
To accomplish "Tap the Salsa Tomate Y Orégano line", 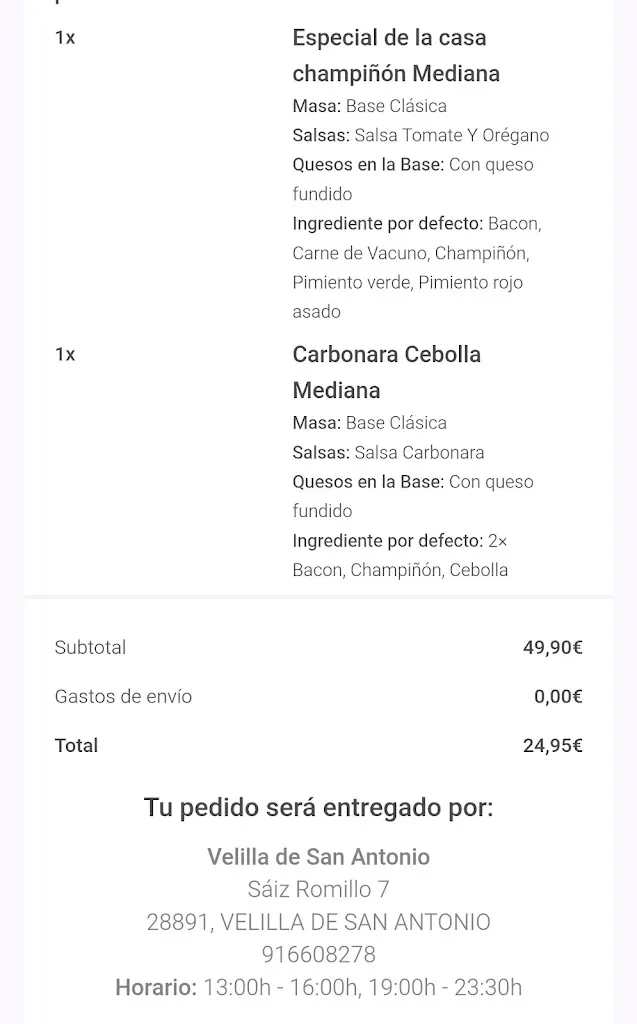I will [420, 135].
